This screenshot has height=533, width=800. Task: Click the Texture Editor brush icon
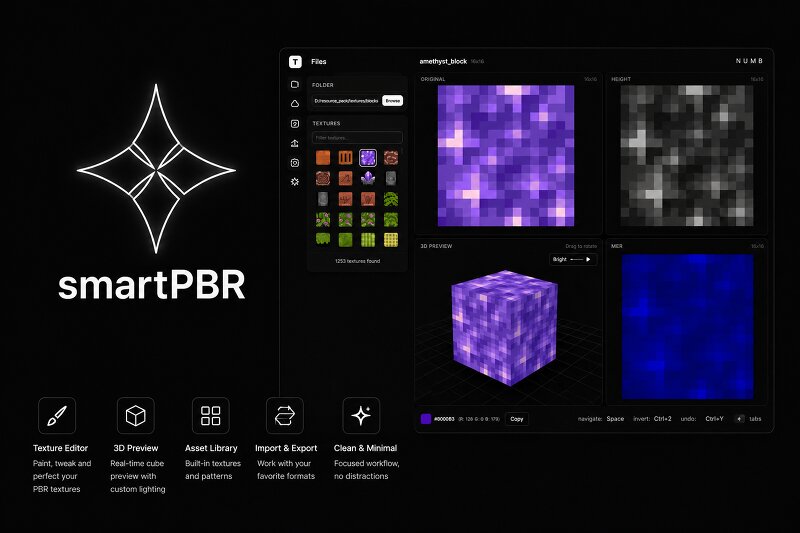point(57,416)
